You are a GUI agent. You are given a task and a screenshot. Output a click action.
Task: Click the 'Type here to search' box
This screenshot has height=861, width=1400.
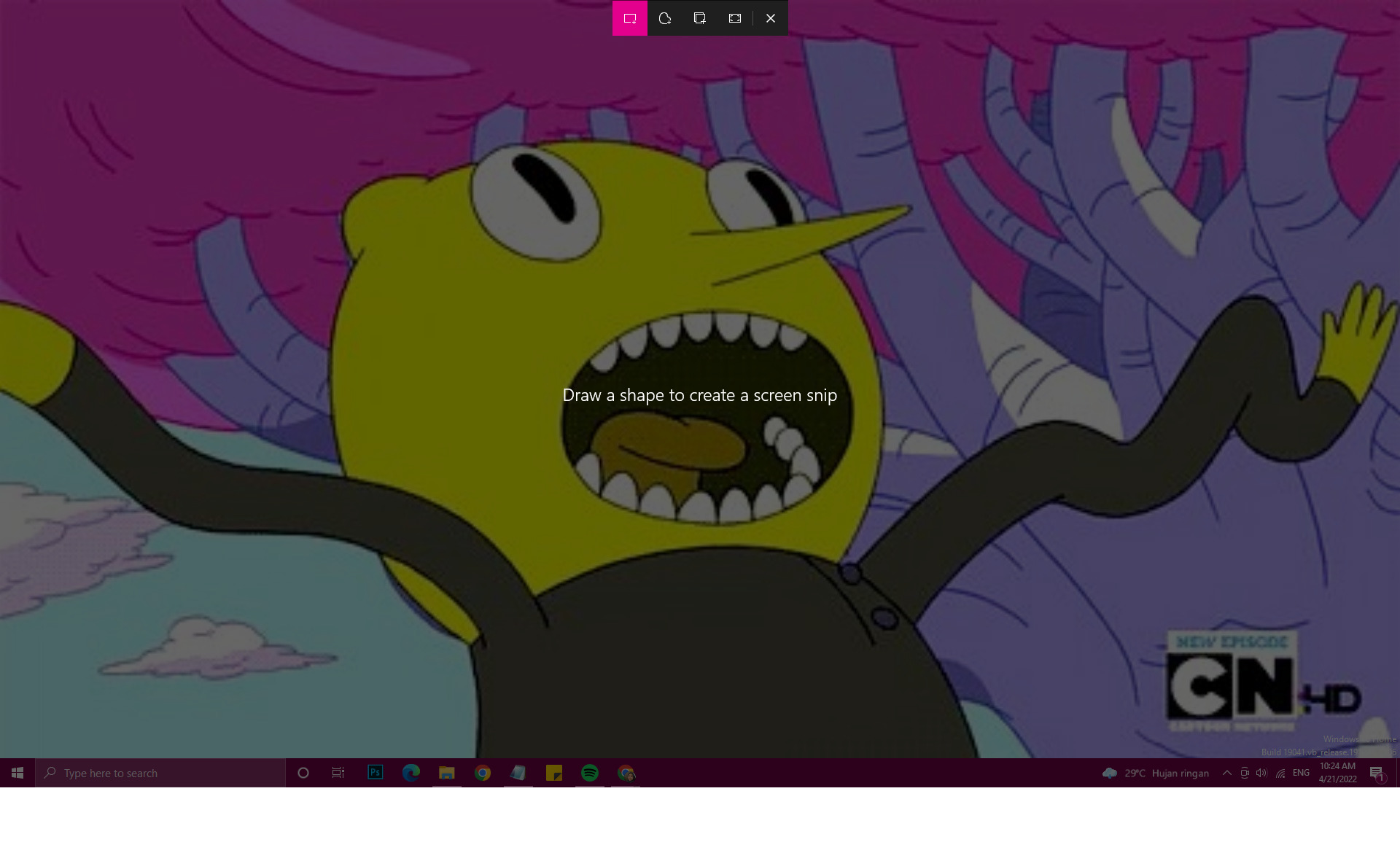click(160, 773)
